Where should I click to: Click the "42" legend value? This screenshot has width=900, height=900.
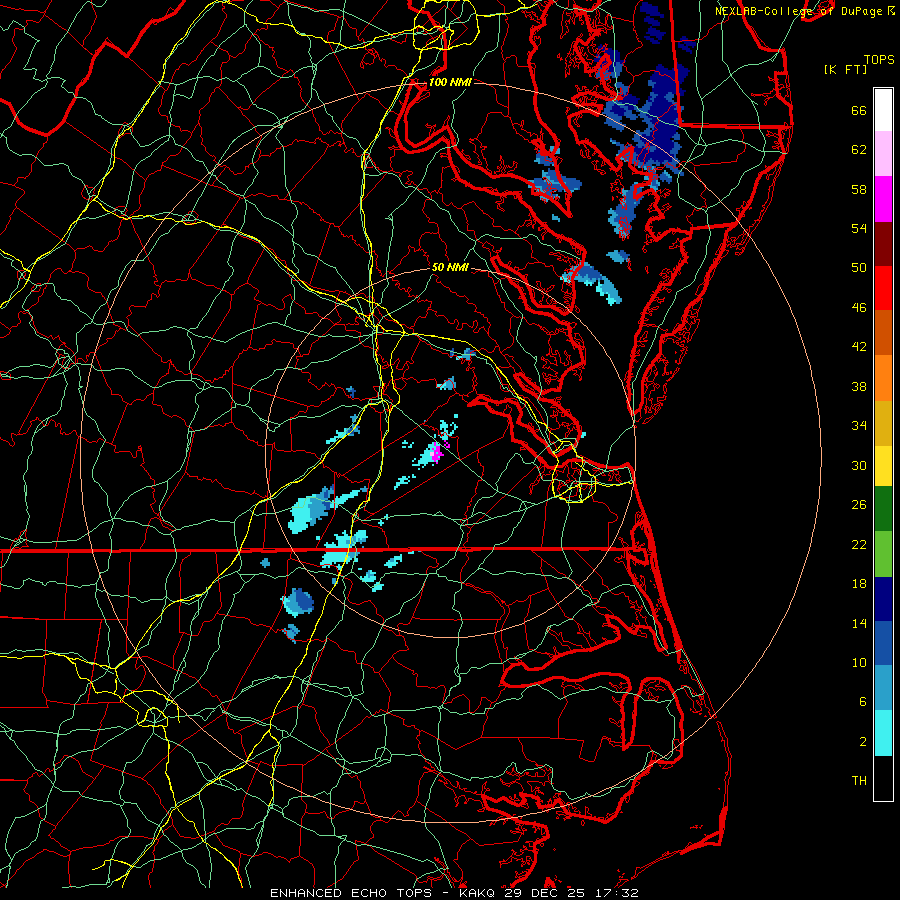[859, 347]
